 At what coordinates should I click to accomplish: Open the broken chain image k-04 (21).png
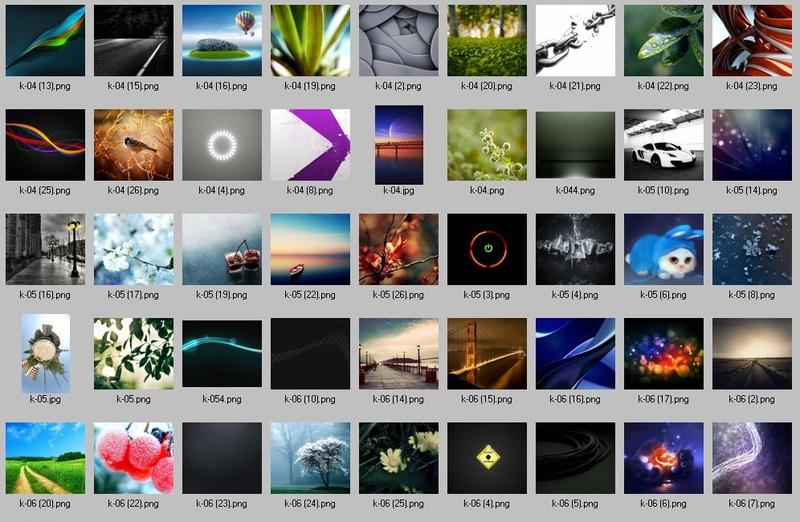tap(575, 40)
